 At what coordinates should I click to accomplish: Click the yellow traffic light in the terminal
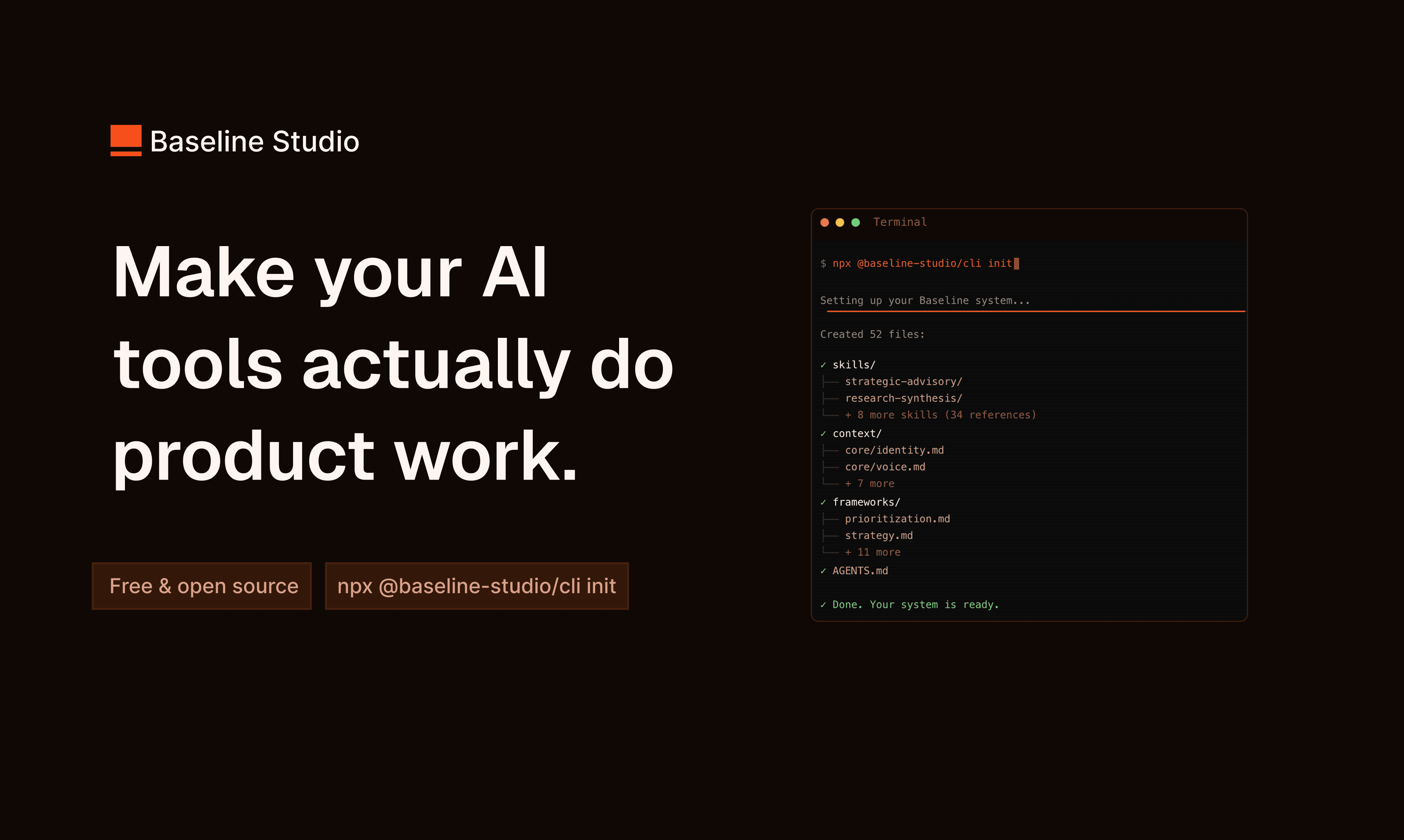(839, 222)
